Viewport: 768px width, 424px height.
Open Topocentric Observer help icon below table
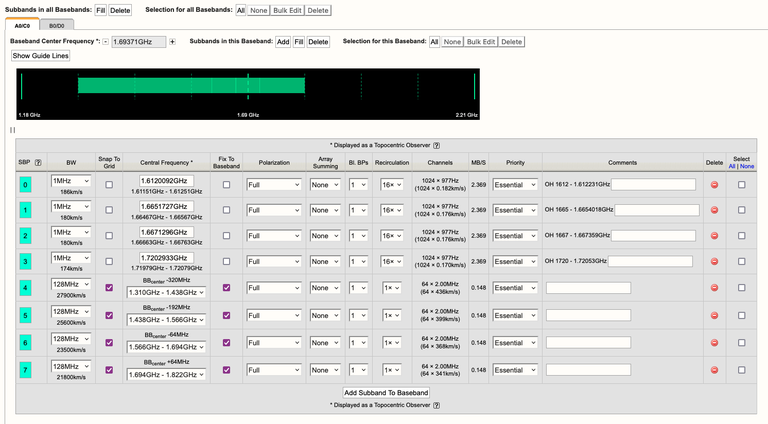(x=436, y=405)
